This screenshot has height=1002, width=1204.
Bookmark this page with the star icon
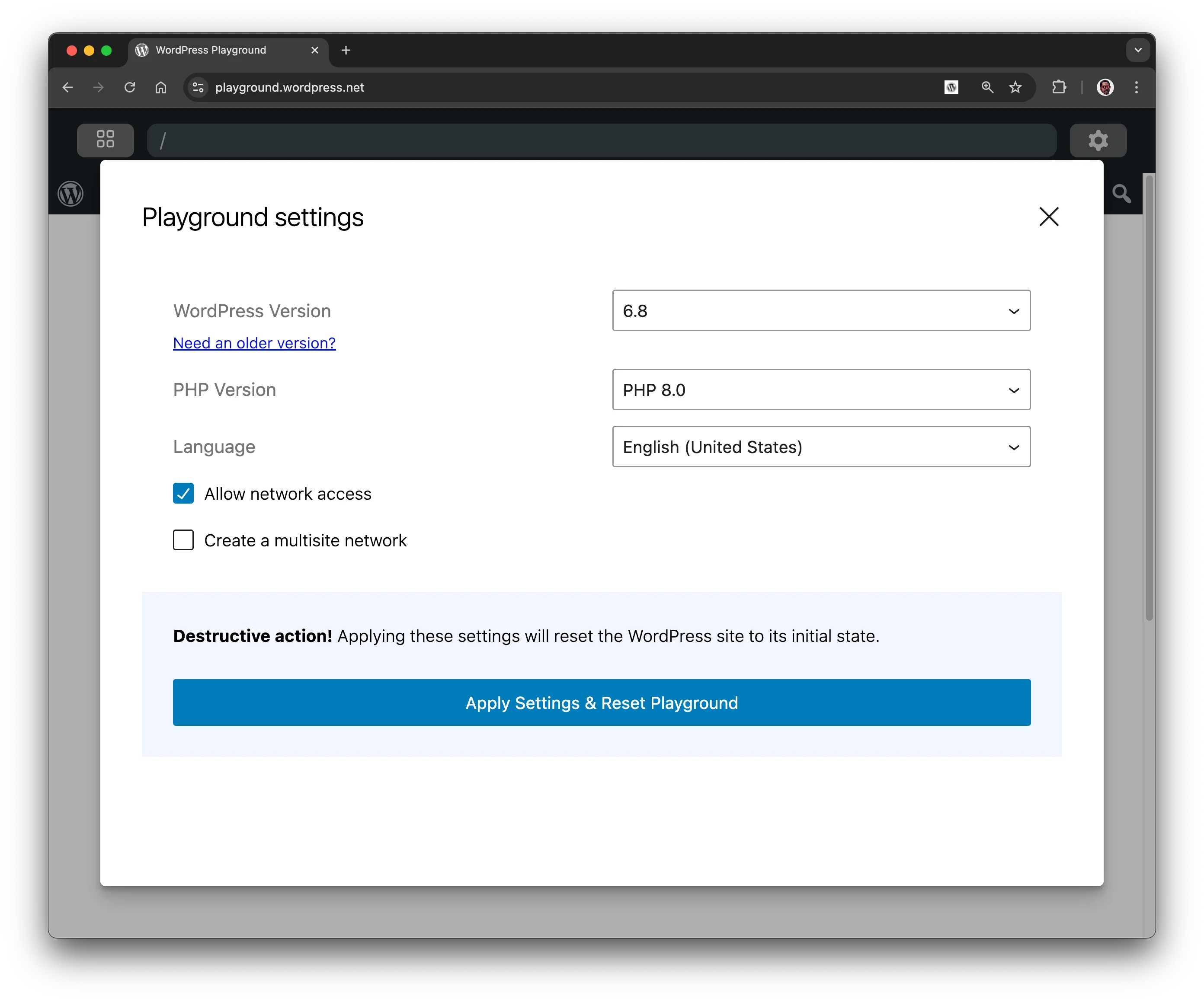1015,87
